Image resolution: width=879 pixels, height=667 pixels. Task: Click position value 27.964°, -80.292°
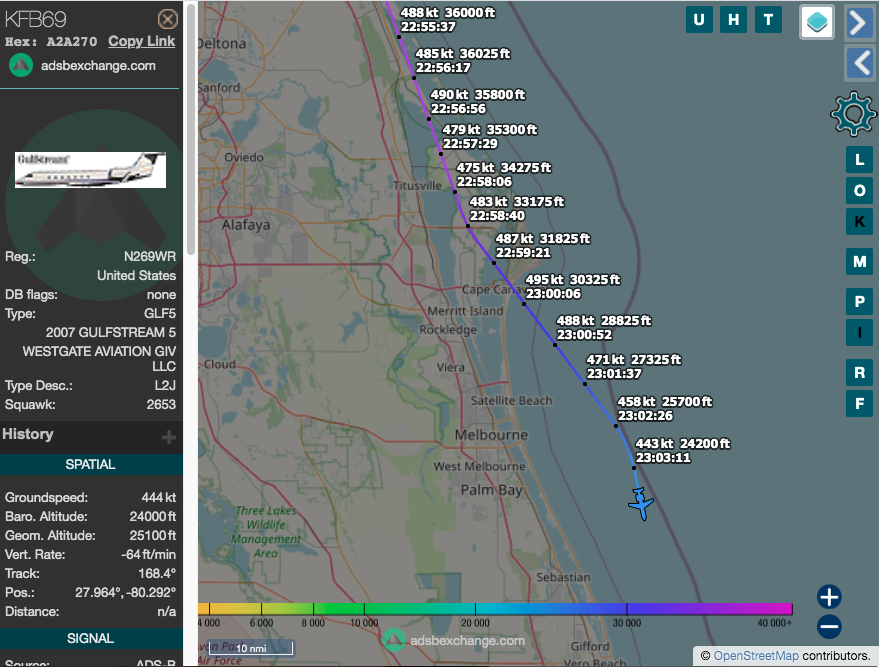(126, 593)
